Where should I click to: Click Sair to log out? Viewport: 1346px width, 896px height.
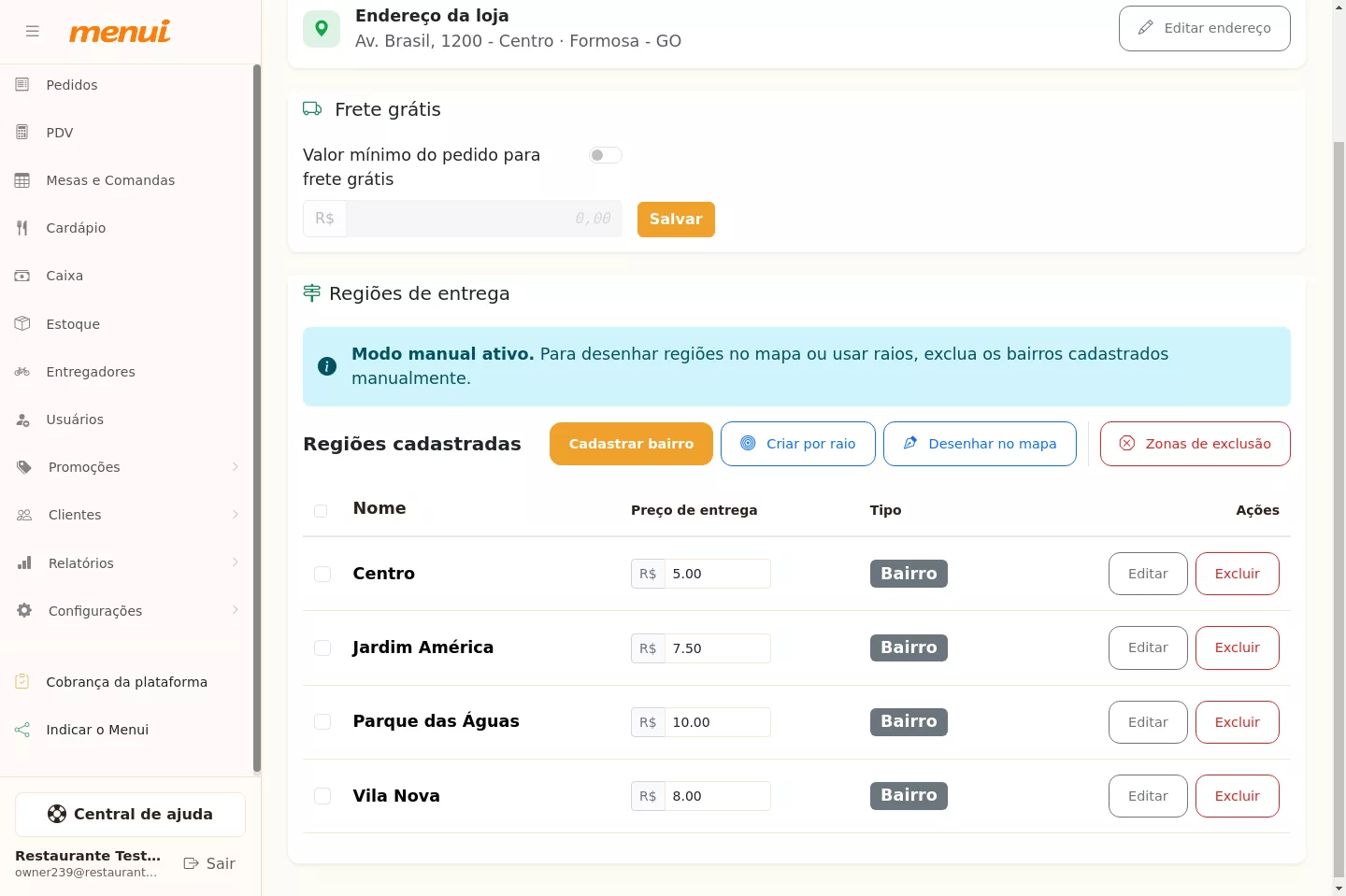pyautogui.click(x=209, y=863)
